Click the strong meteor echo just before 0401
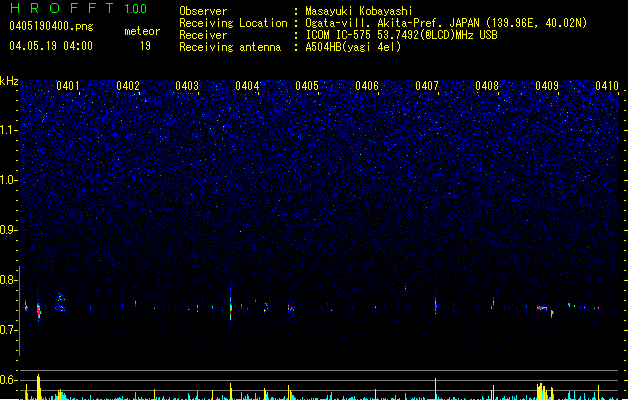 coord(39,311)
